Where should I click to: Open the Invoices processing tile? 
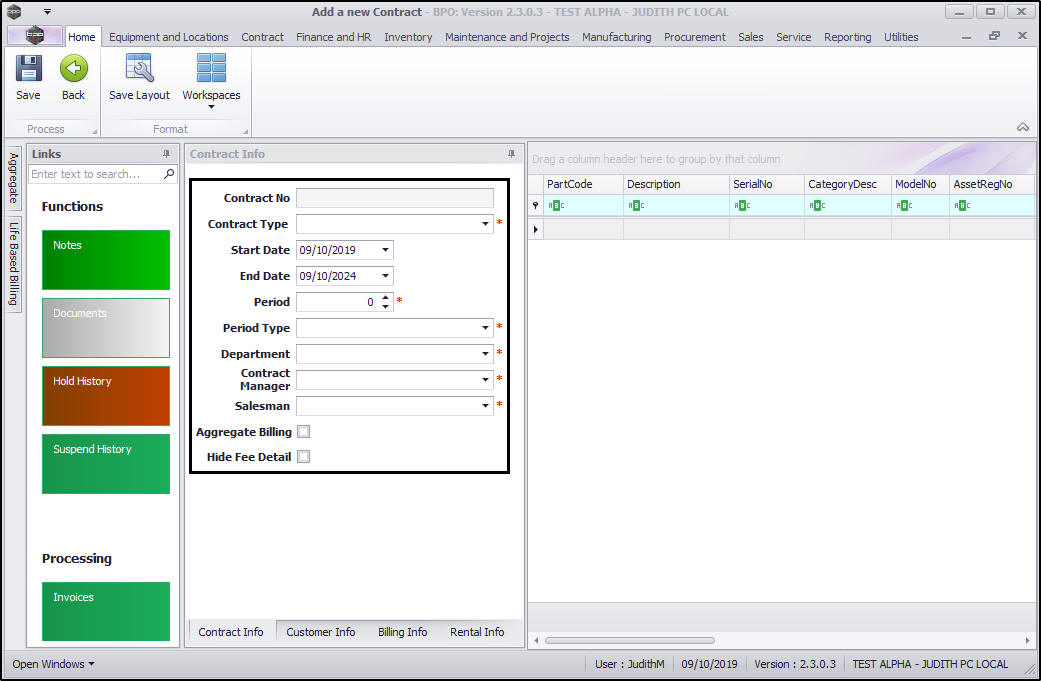[x=106, y=611]
